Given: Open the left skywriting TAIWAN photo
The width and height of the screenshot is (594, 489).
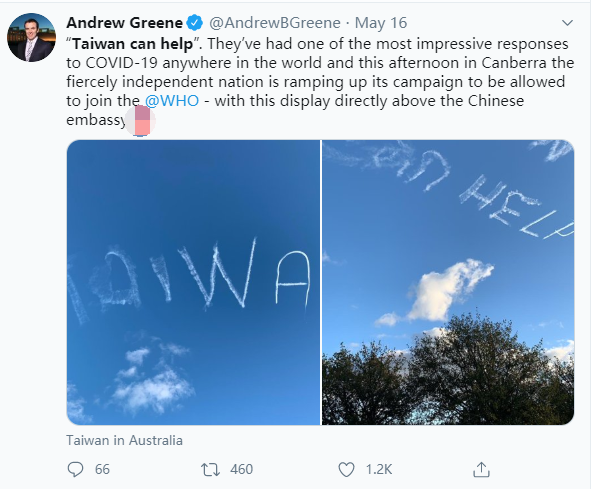Looking at the screenshot, I should tap(193, 283).
